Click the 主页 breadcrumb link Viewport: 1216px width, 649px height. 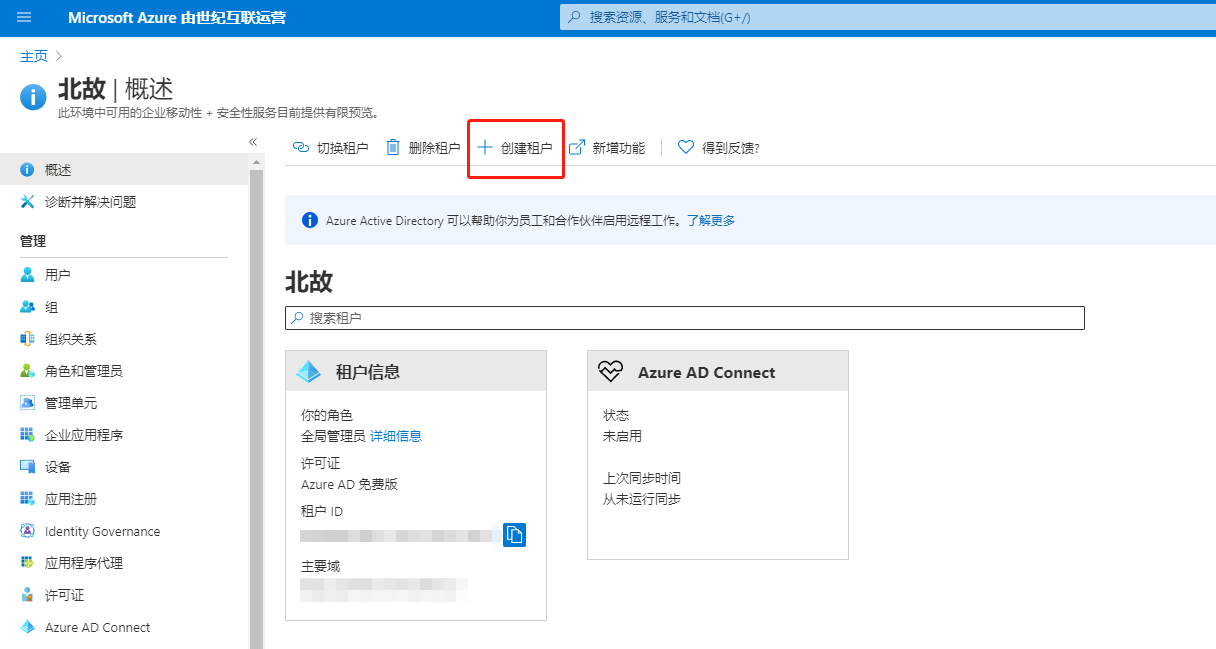34,56
